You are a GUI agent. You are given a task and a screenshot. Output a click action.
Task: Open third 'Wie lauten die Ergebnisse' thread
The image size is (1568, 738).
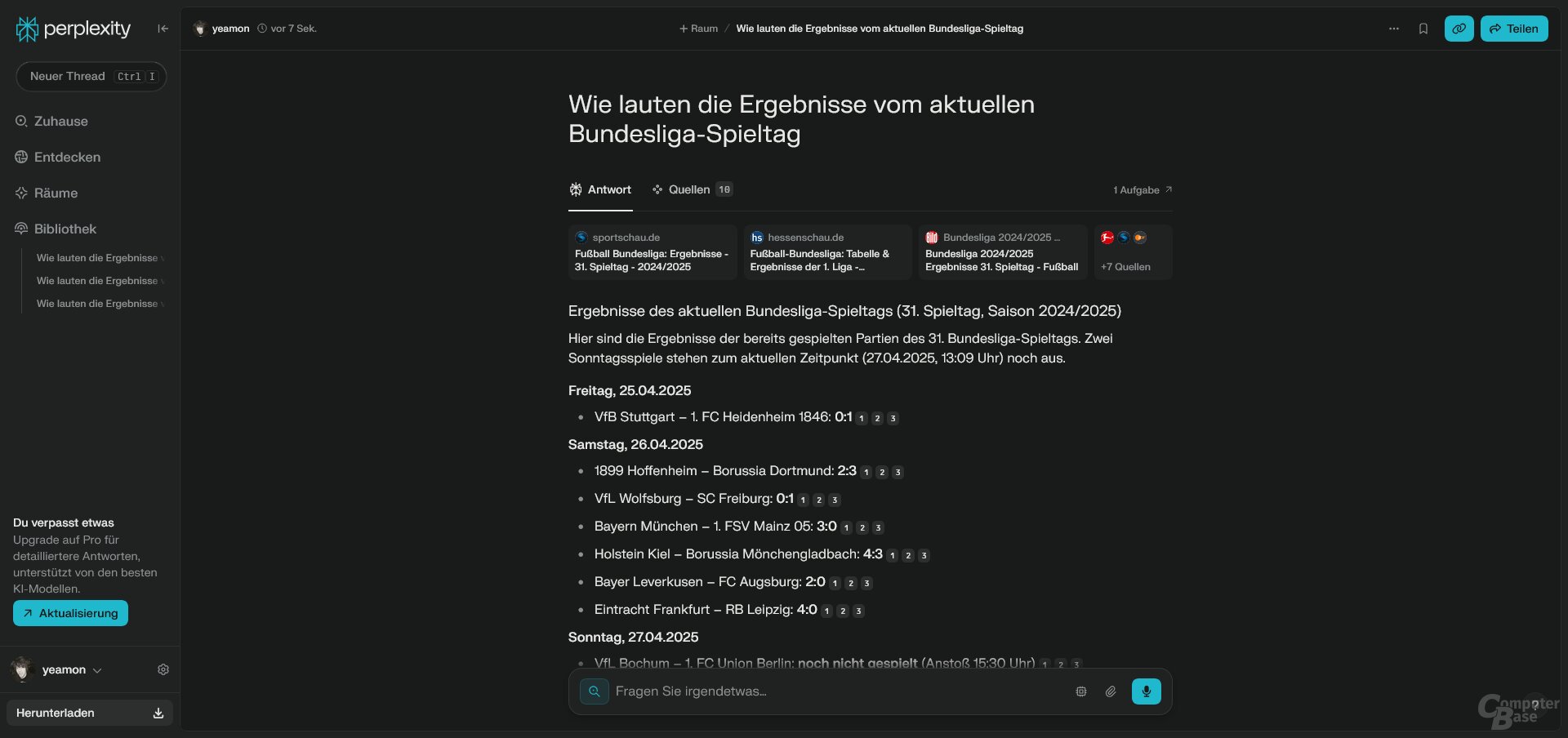click(x=100, y=304)
